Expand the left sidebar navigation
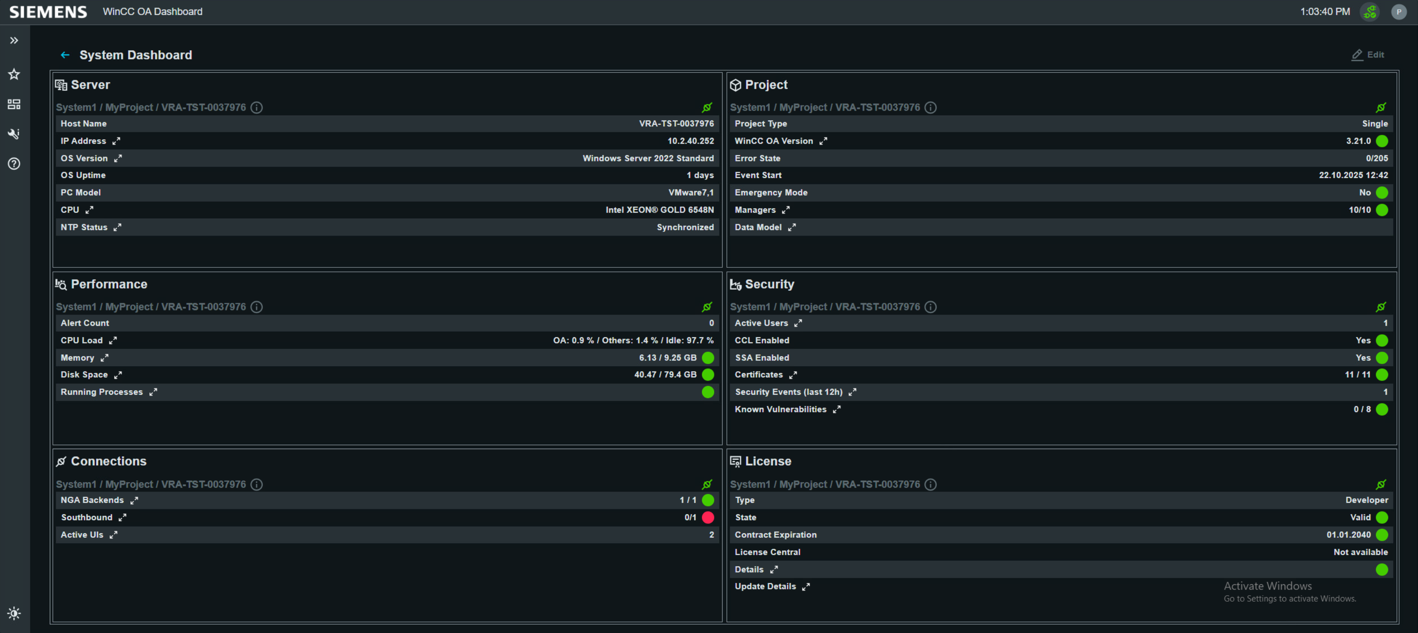The image size is (1418, 633). tap(14, 41)
